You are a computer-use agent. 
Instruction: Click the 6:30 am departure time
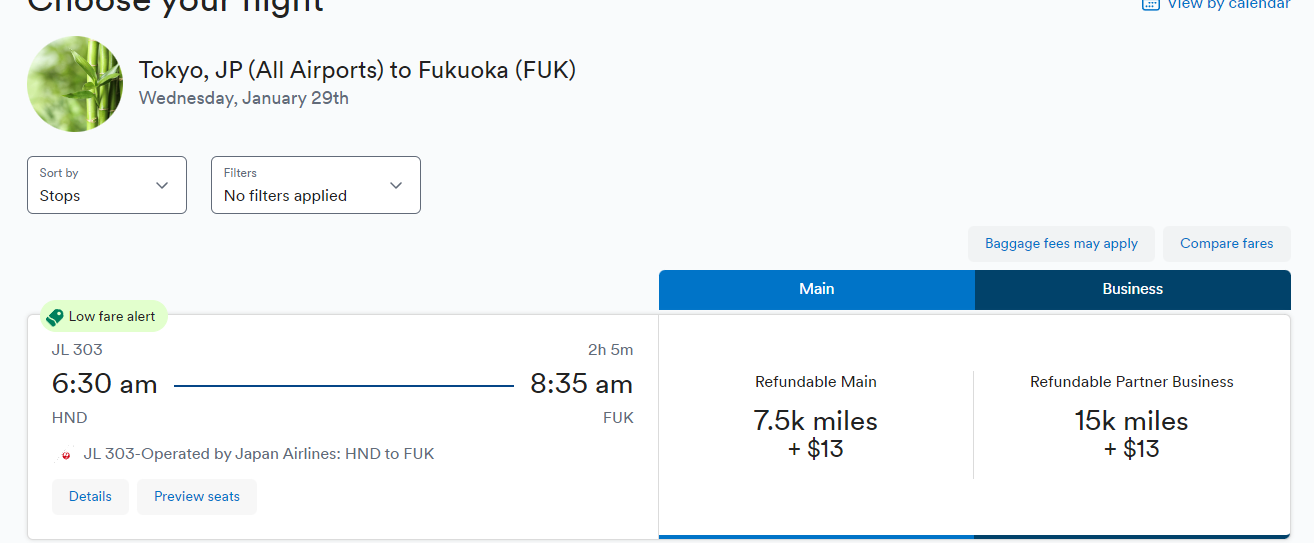tap(105, 384)
